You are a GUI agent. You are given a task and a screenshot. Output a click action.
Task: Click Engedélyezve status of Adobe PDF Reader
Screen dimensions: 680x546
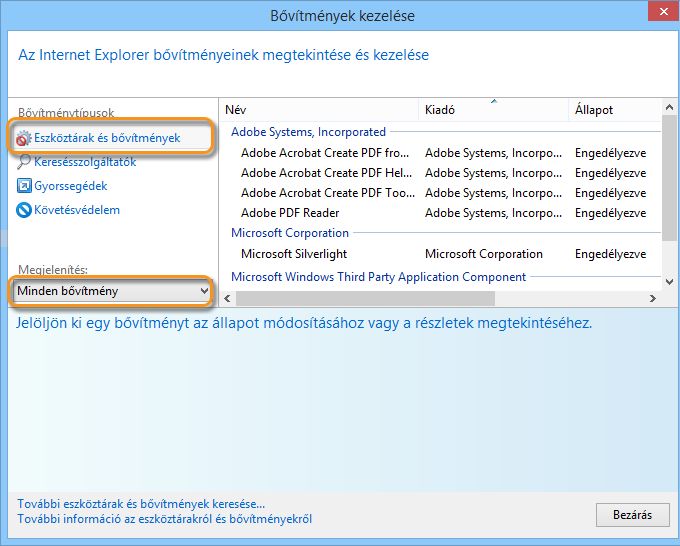[x=610, y=213]
